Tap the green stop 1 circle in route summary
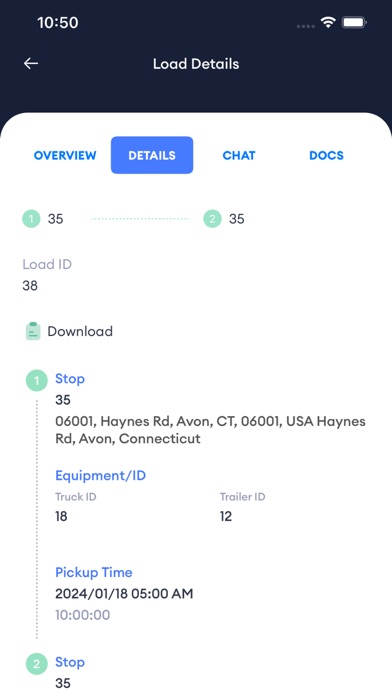This screenshot has width=392, height=696. pyautogui.click(x=31, y=219)
